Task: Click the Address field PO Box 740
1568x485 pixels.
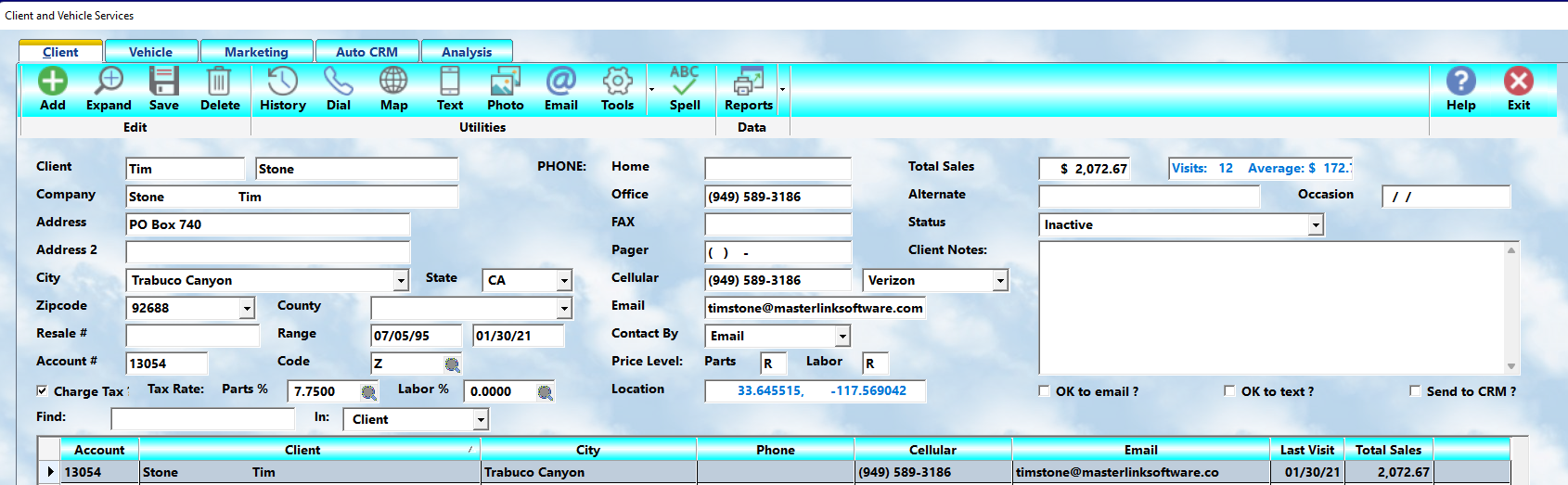Action: point(268,224)
